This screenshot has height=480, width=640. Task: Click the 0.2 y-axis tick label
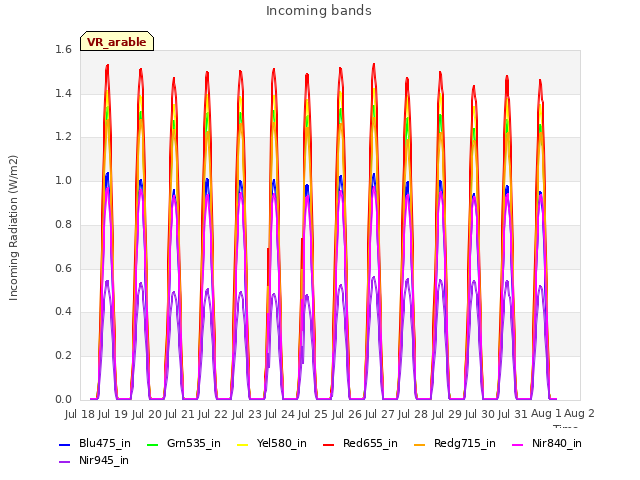click(x=63, y=356)
